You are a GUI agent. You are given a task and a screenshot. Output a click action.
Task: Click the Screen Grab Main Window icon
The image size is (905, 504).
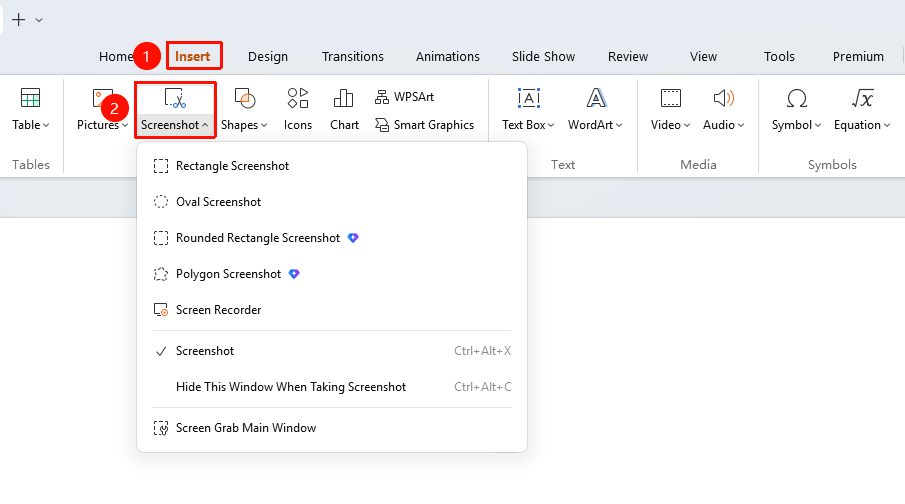[161, 428]
